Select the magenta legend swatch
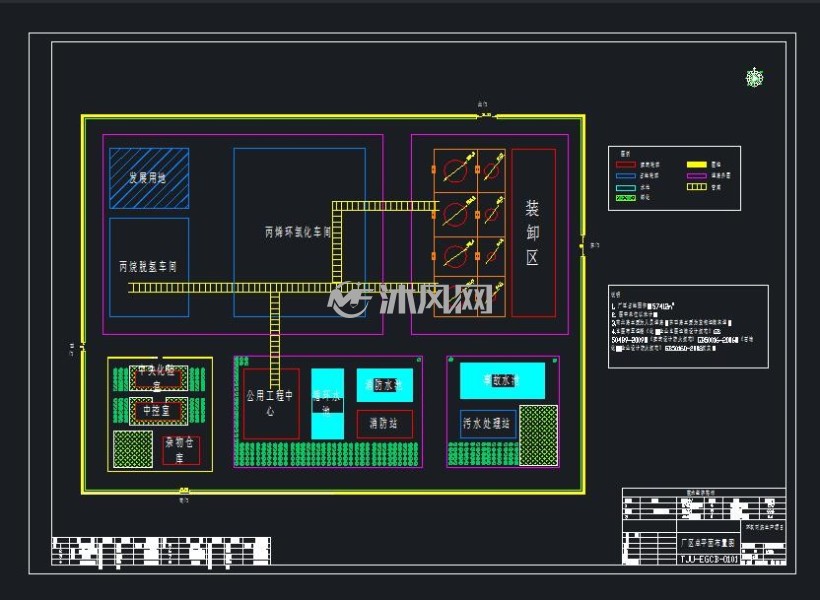This screenshot has width=820, height=600. [x=696, y=176]
